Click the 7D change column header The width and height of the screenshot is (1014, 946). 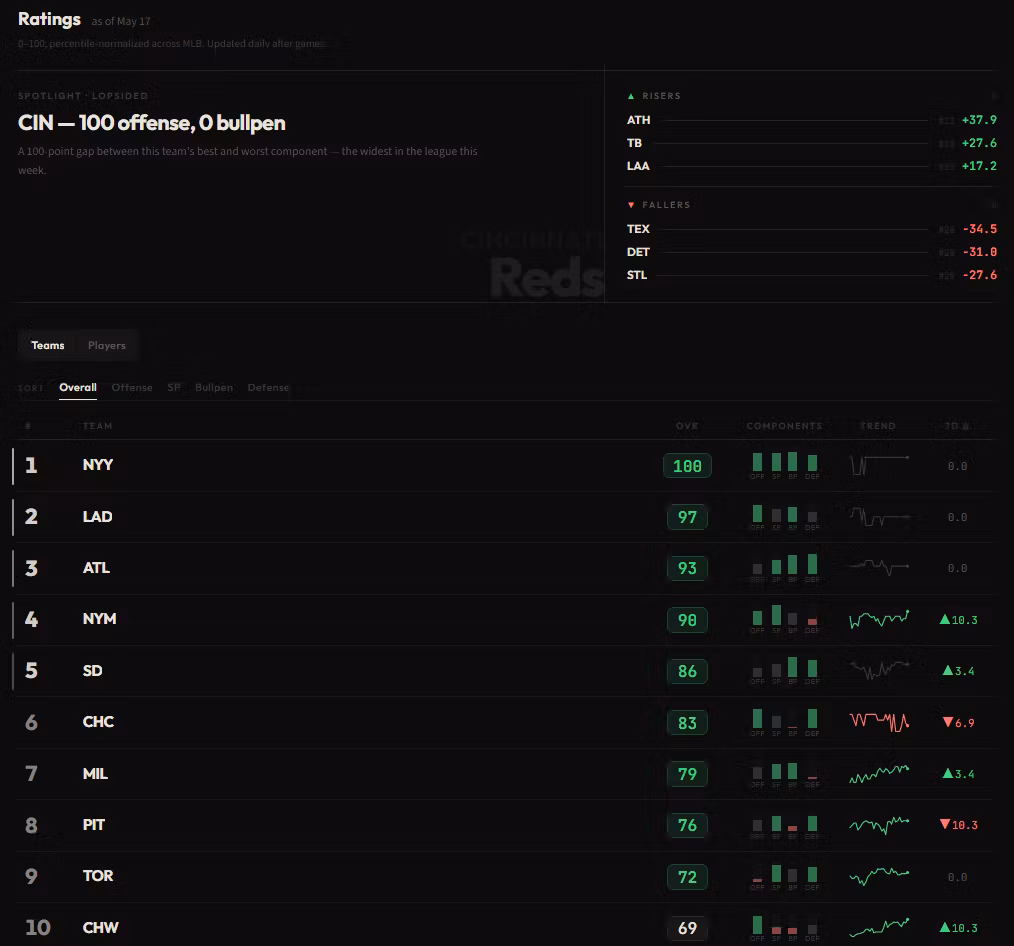pyautogui.click(x=957, y=426)
